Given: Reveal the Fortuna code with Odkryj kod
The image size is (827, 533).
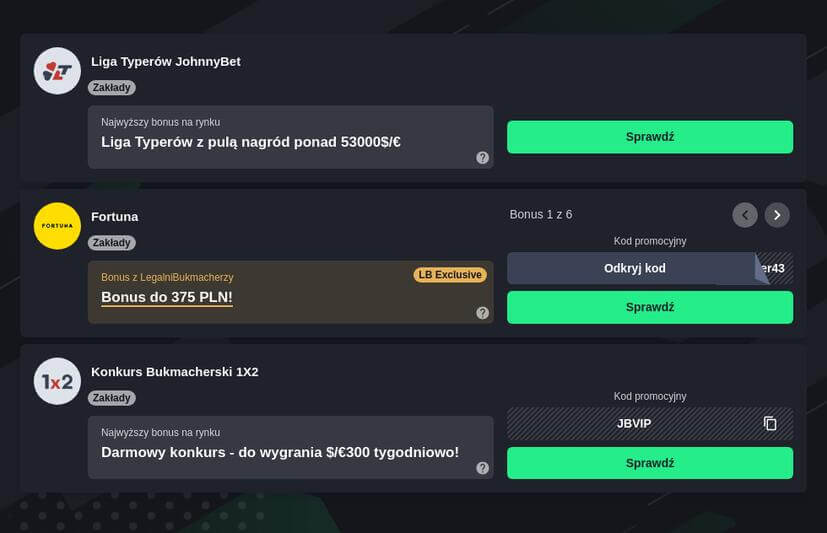Looking at the screenshot, I should 634,268.
